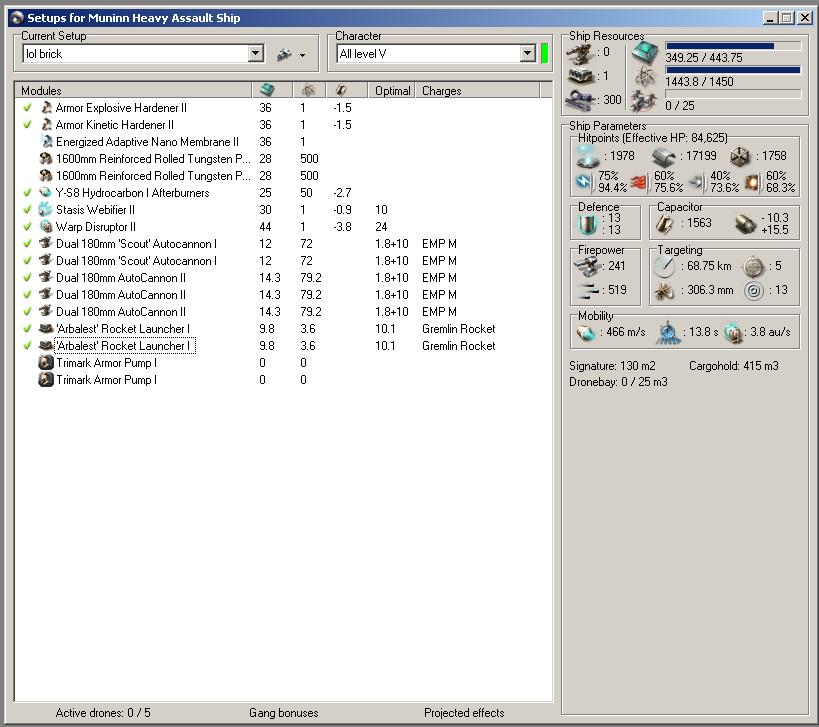Open the Gang bonuses tab
This screenshot has height=727, width=819.
(283, 713)
